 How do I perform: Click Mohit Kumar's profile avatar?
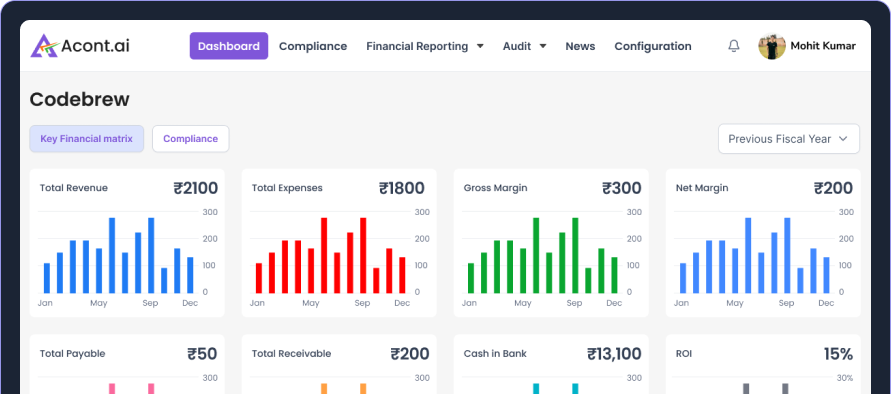[x=772, y=46]
